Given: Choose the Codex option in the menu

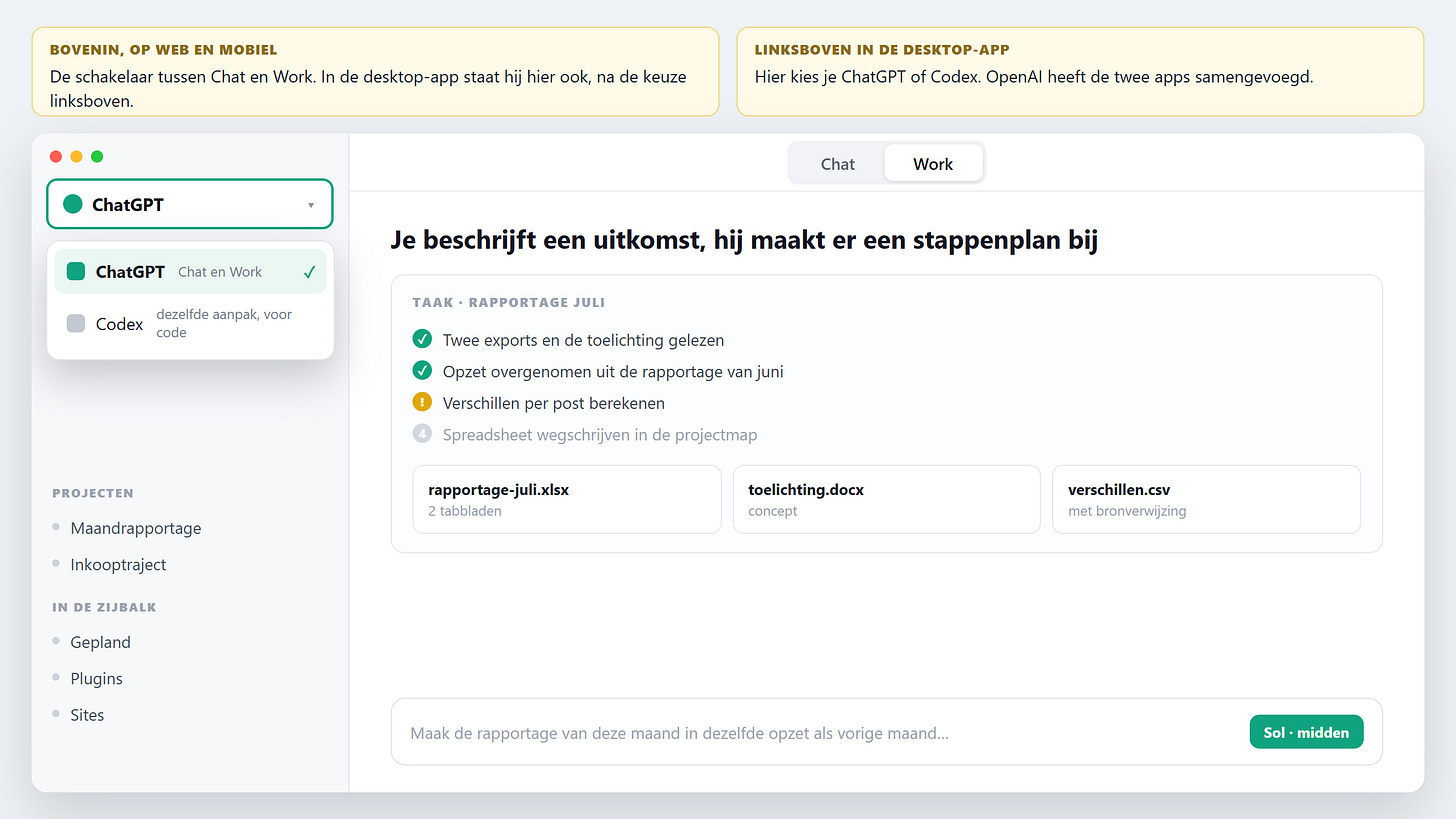Looking at the screenshot, I should point(190,323).
